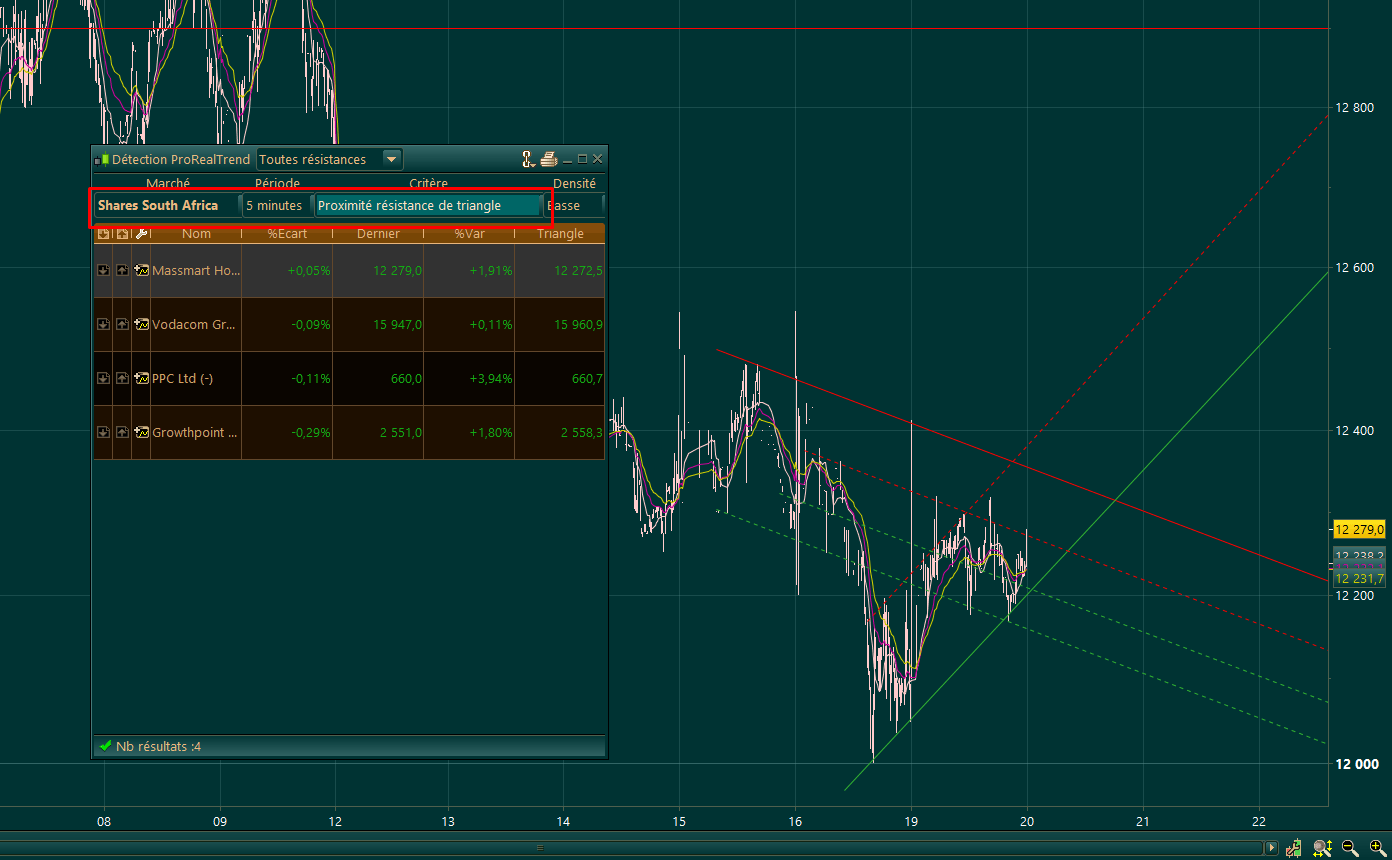Open new chart icon for PPC Ltd row

click(141, 378)
